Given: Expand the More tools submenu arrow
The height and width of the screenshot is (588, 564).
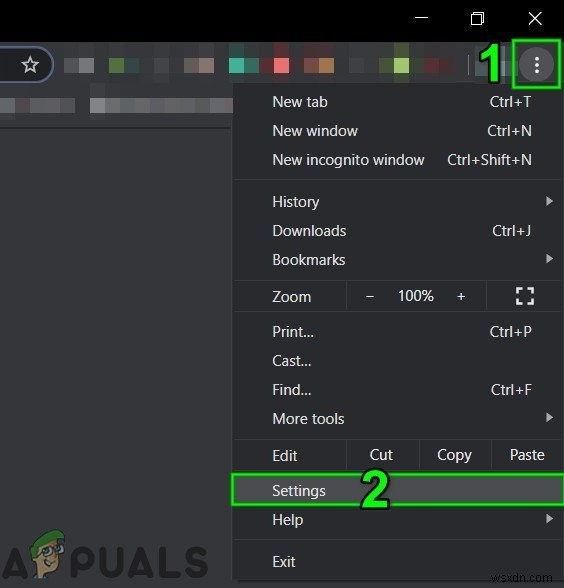Looking at the screenshot, I should click(x=549, y=417).
